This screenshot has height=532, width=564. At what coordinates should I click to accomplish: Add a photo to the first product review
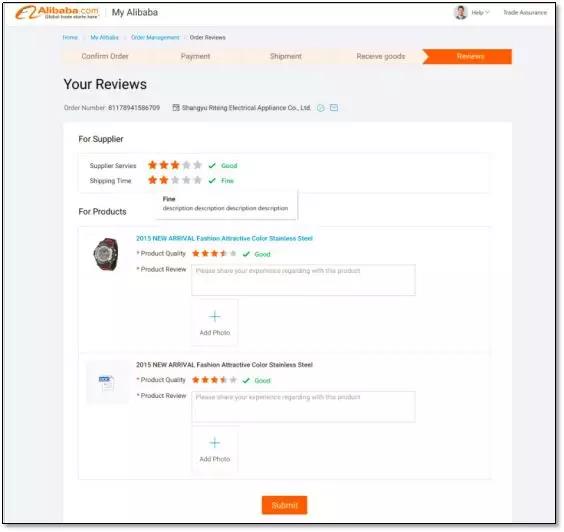click(215, 323)
